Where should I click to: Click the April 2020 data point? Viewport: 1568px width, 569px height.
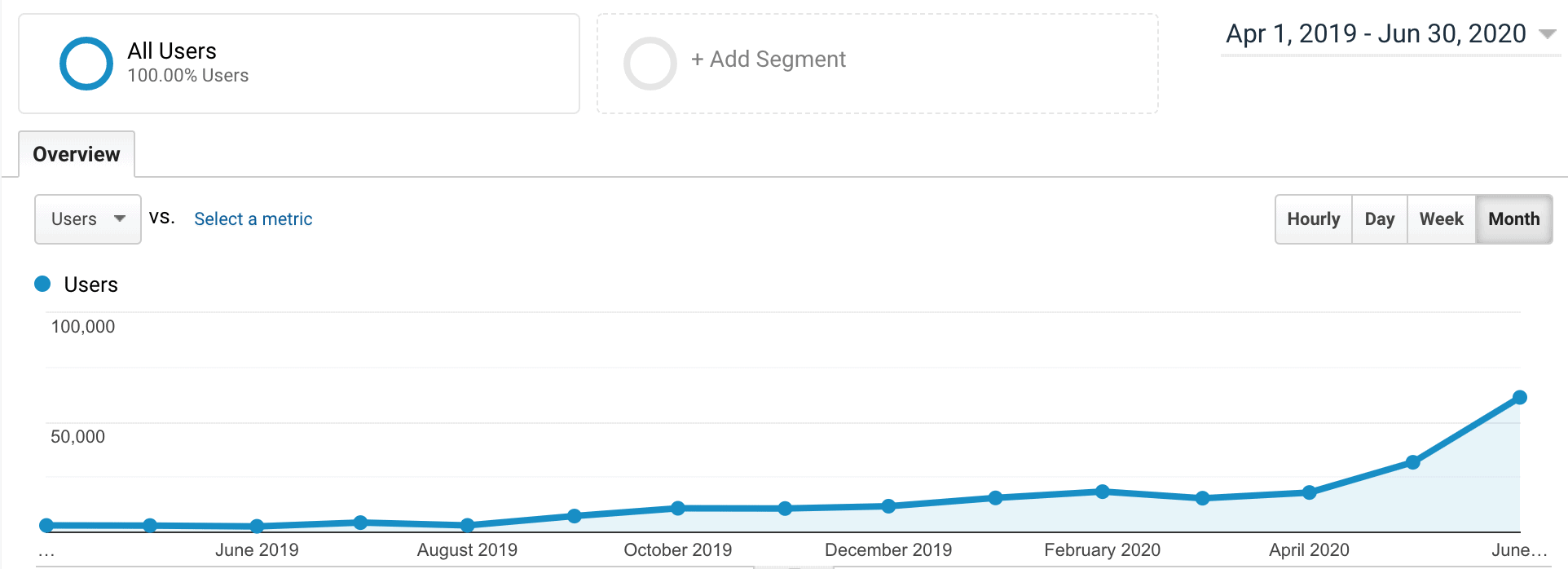coord(1309,492)
